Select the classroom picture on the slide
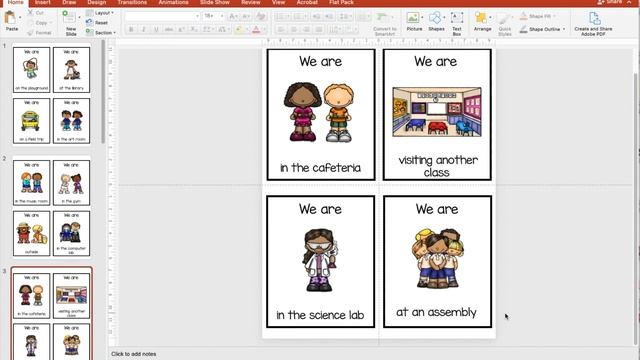 click(x=437, y=112)
